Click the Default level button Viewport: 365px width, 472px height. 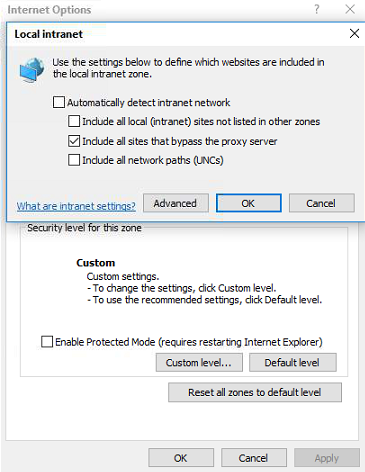293,362
